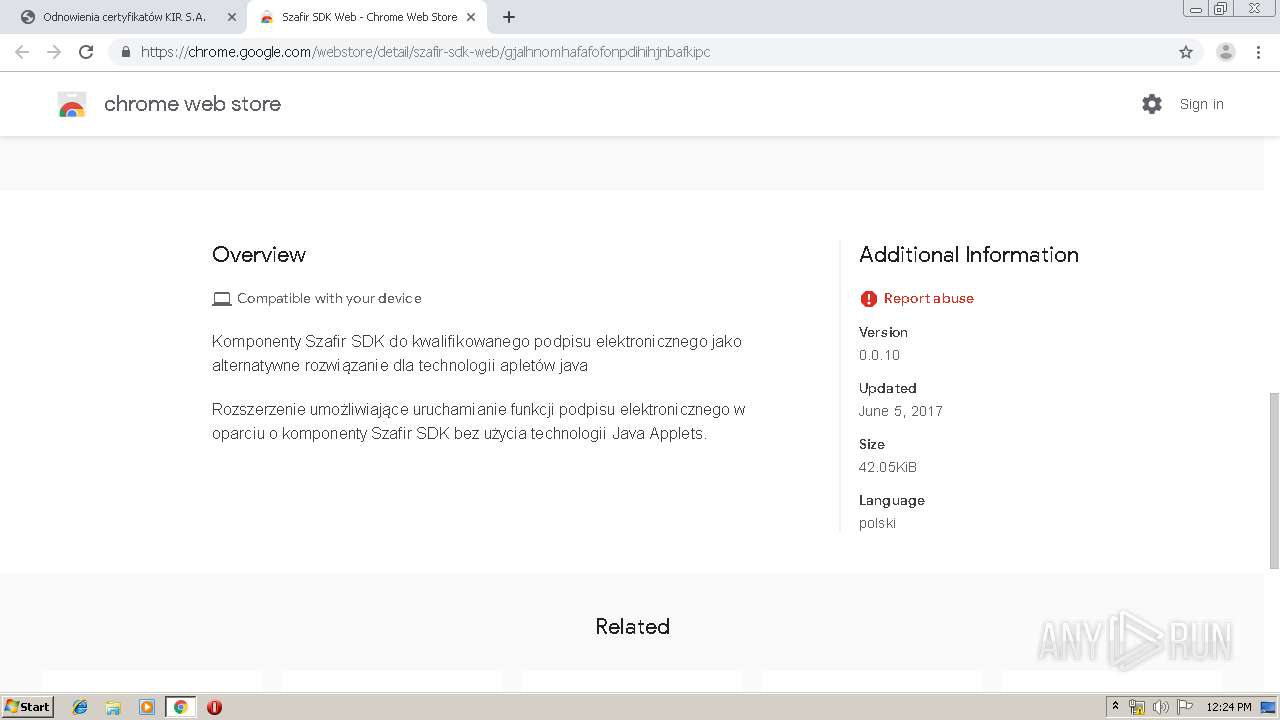Click the network tray icon
This screenshot has height=720, width=1280.
click(1137, 707)
